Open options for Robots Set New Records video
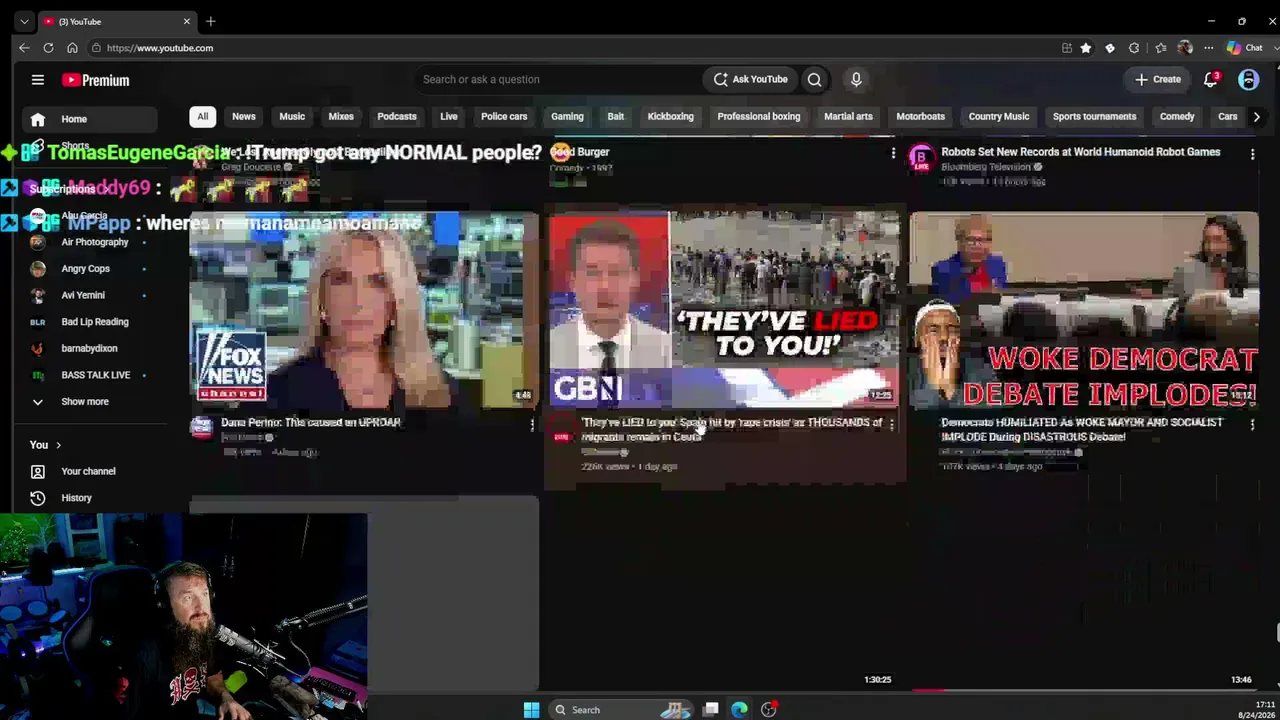The height and width of the screenshot is (720, 1280). tap(1252, 154)
